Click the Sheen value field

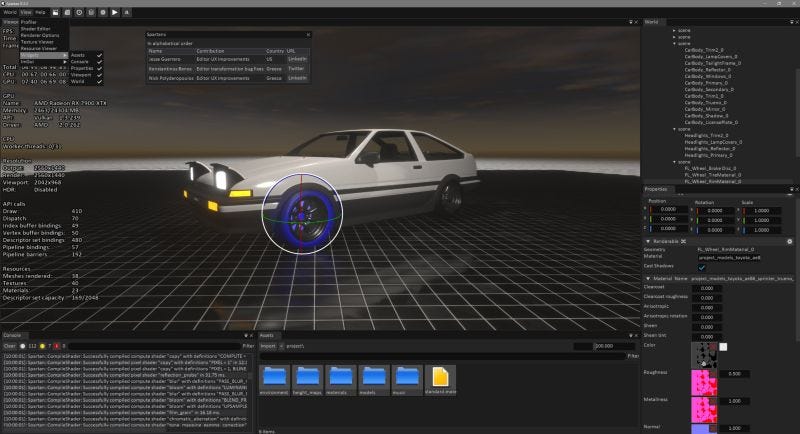click(707, 327)
